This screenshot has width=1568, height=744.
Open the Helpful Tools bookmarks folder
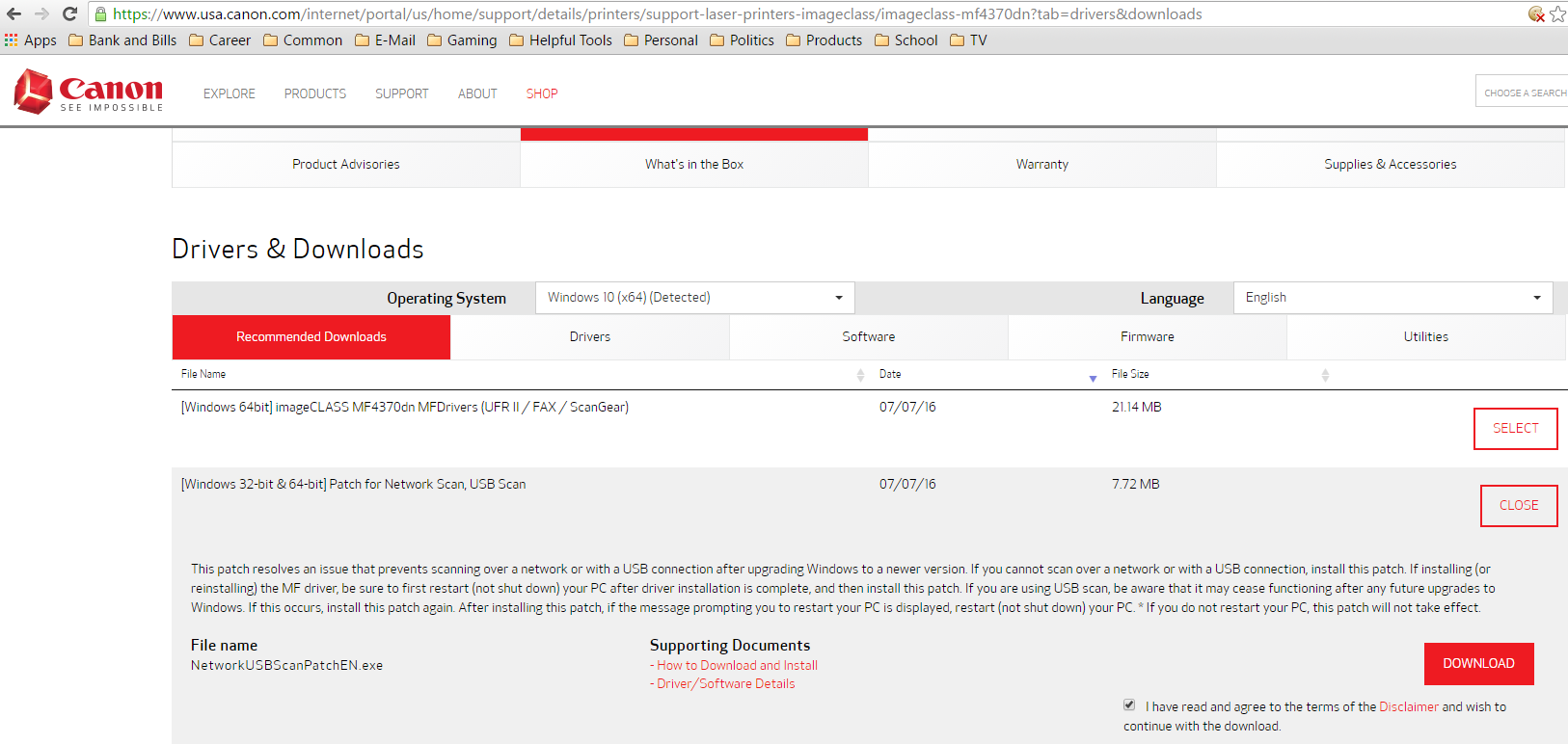[560, 40]
